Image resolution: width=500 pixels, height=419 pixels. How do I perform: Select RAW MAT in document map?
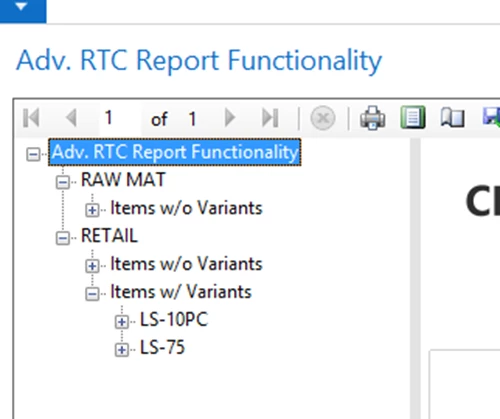123,180
